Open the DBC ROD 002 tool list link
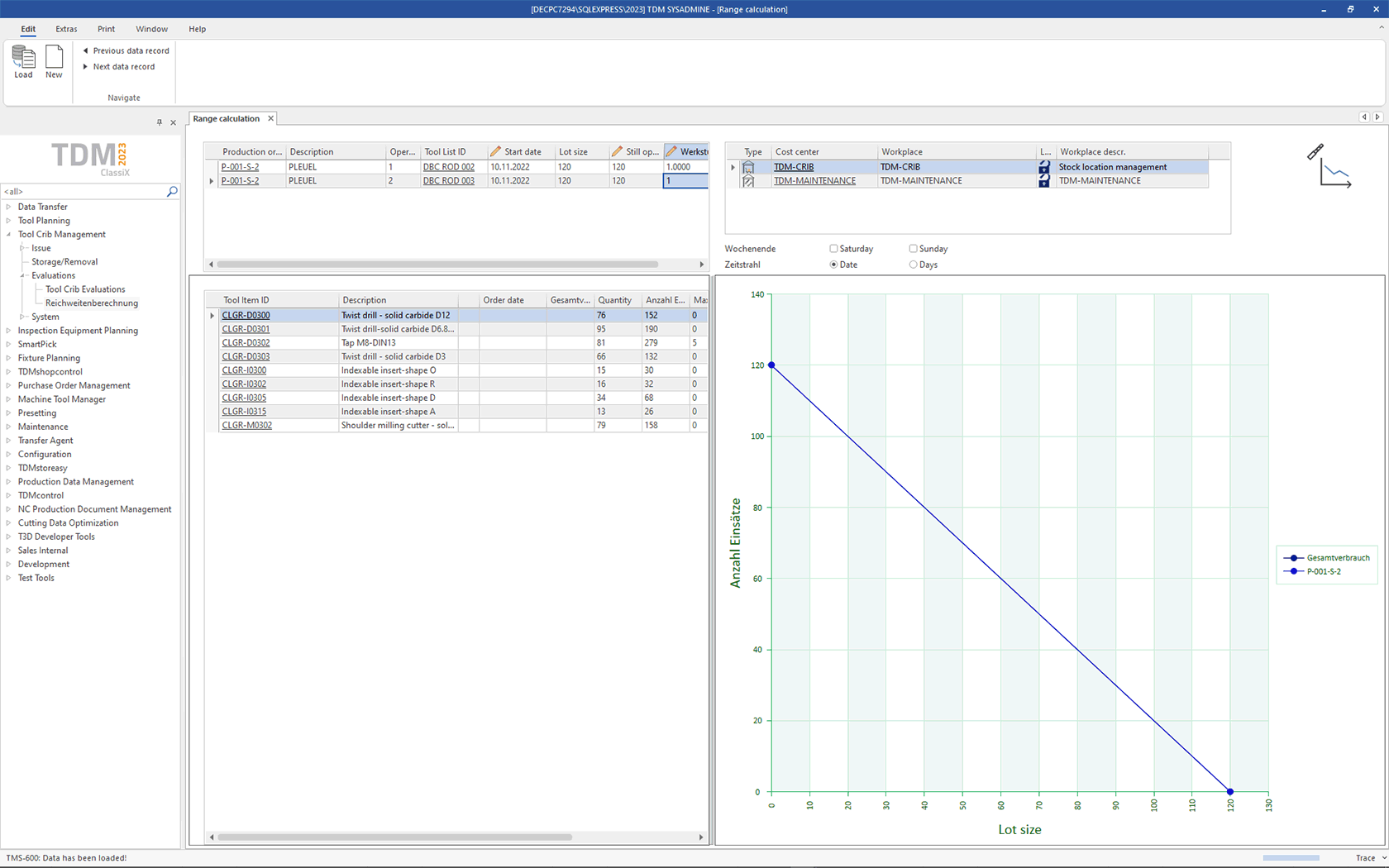 449,167
